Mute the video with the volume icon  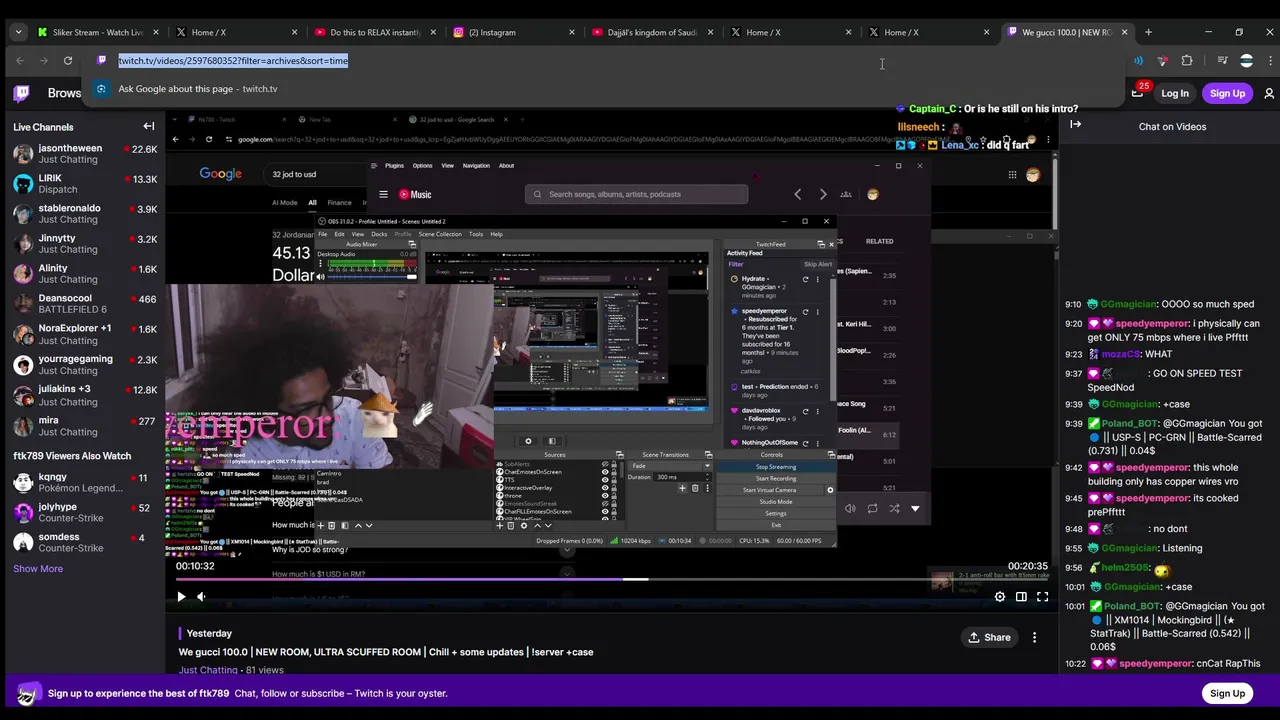pyautogui.click(x=201, y=597)
